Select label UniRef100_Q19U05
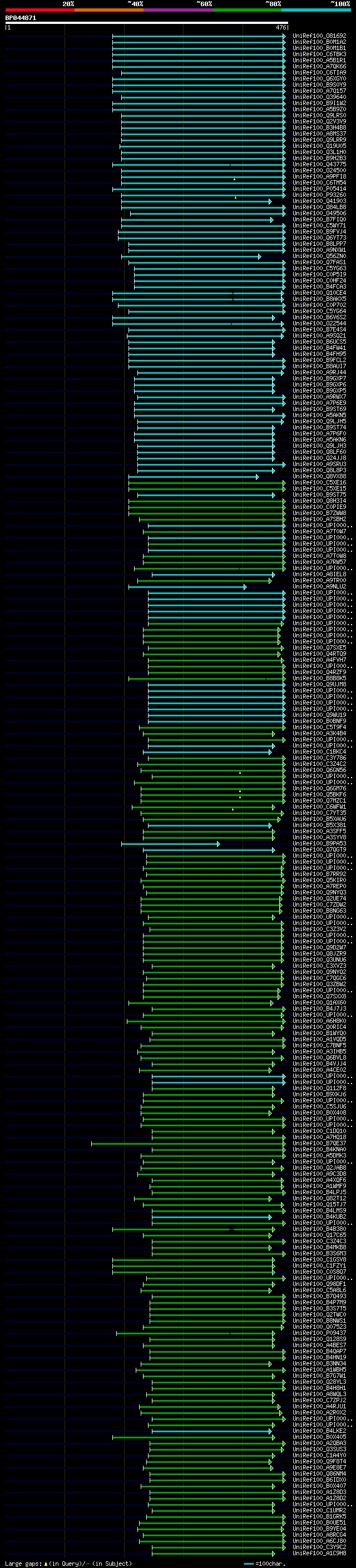Screen dimensions: 356x1568 click(319, 146)
